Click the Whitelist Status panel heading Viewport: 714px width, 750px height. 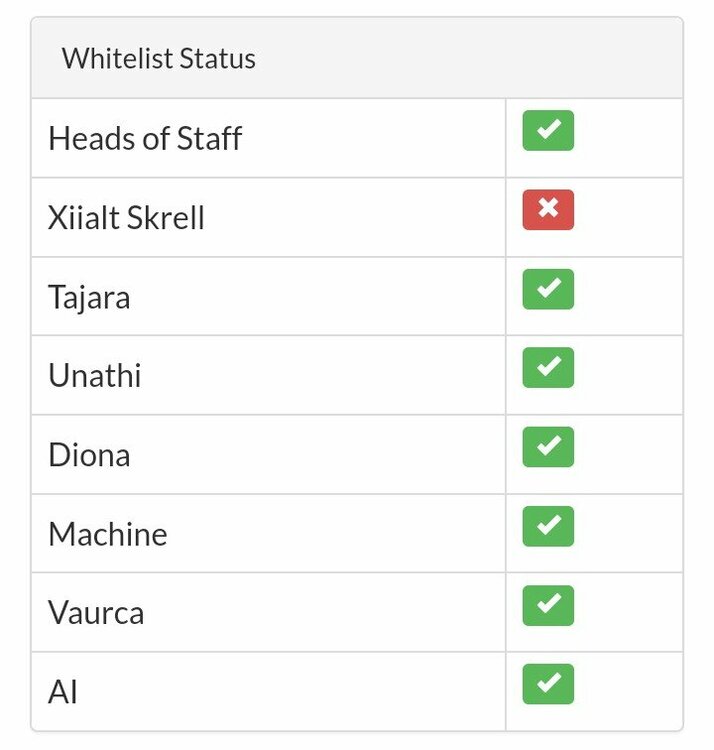click(159, 58)
